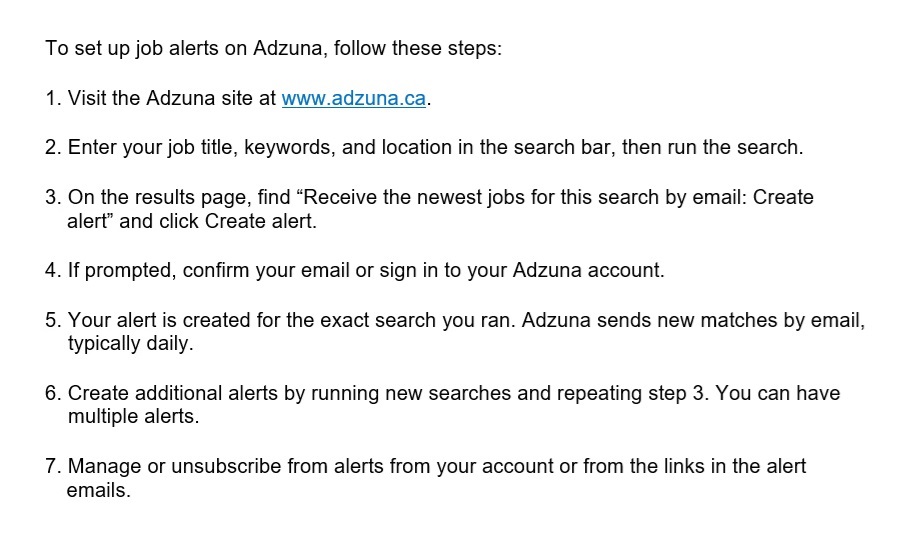The width and height of the screenshot is (908, 546).
Task: Click the list number '1.' at step one
Action: (53, 99)
